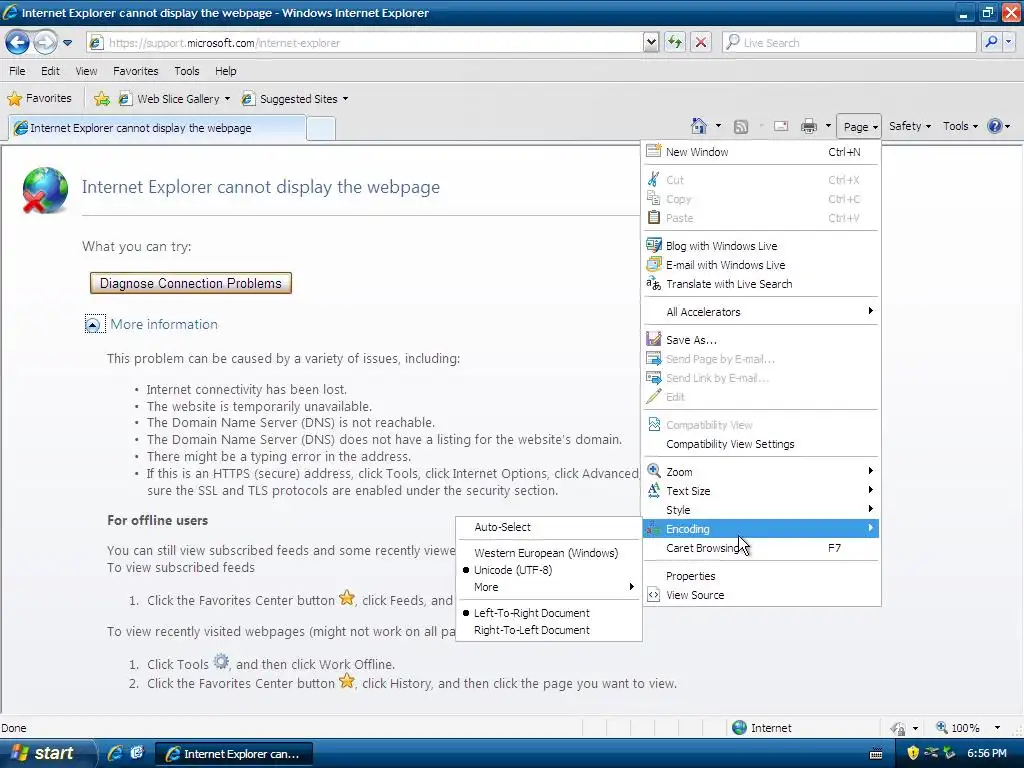This screenshot has width=1024, height=768.
Task: Open the View menu
Action: pos(86,71)
